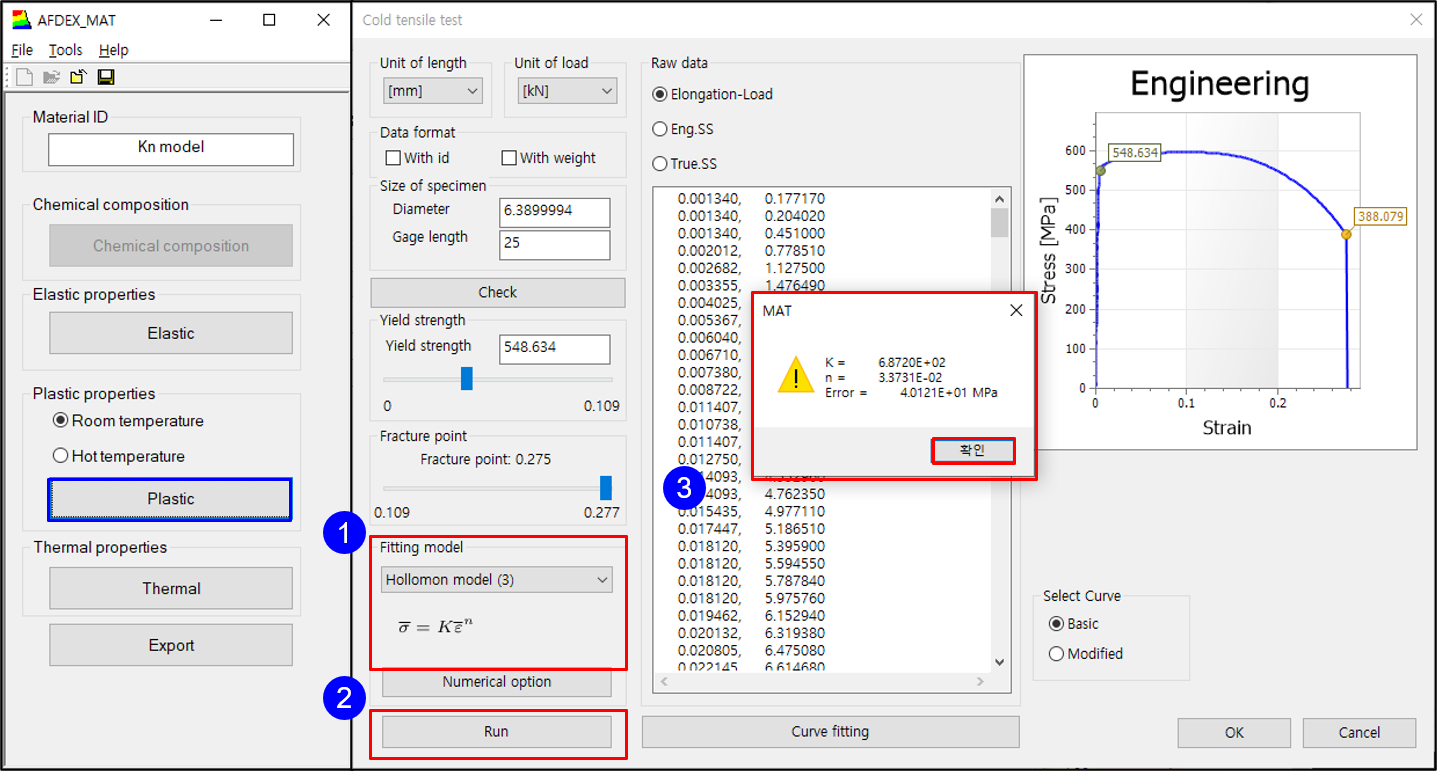
Task: Open the Thermal properties button
Action: (x=171, y=588)
